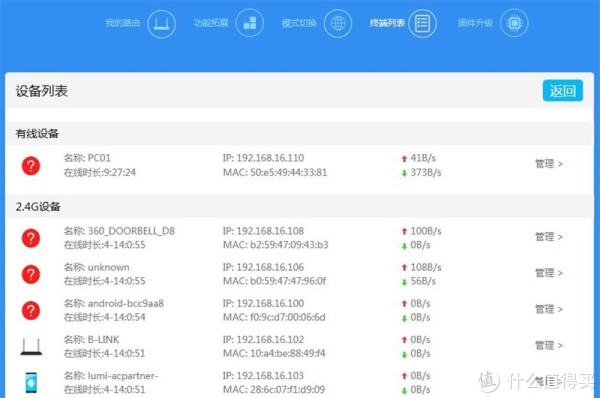Image resolution: width=600 pixels, height=398 pixels.
Task: Select MAC: b0:59:47:47:96:0f
Action: (275, 281)
